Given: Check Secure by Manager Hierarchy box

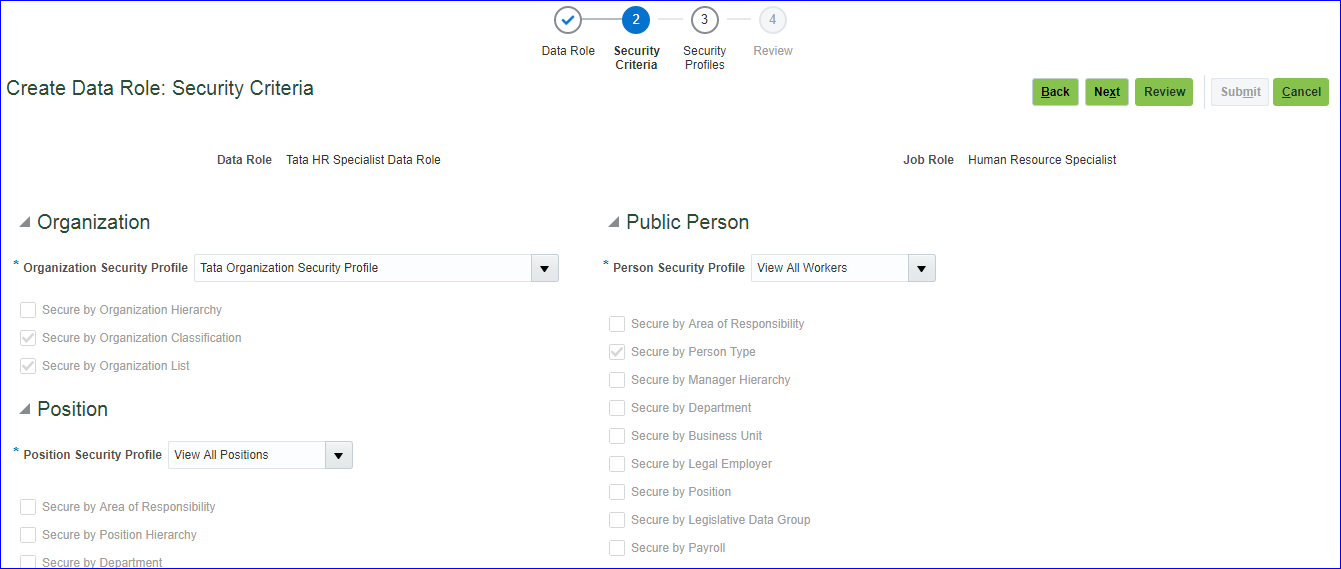Looking at the screenshot, I should 617,380.
